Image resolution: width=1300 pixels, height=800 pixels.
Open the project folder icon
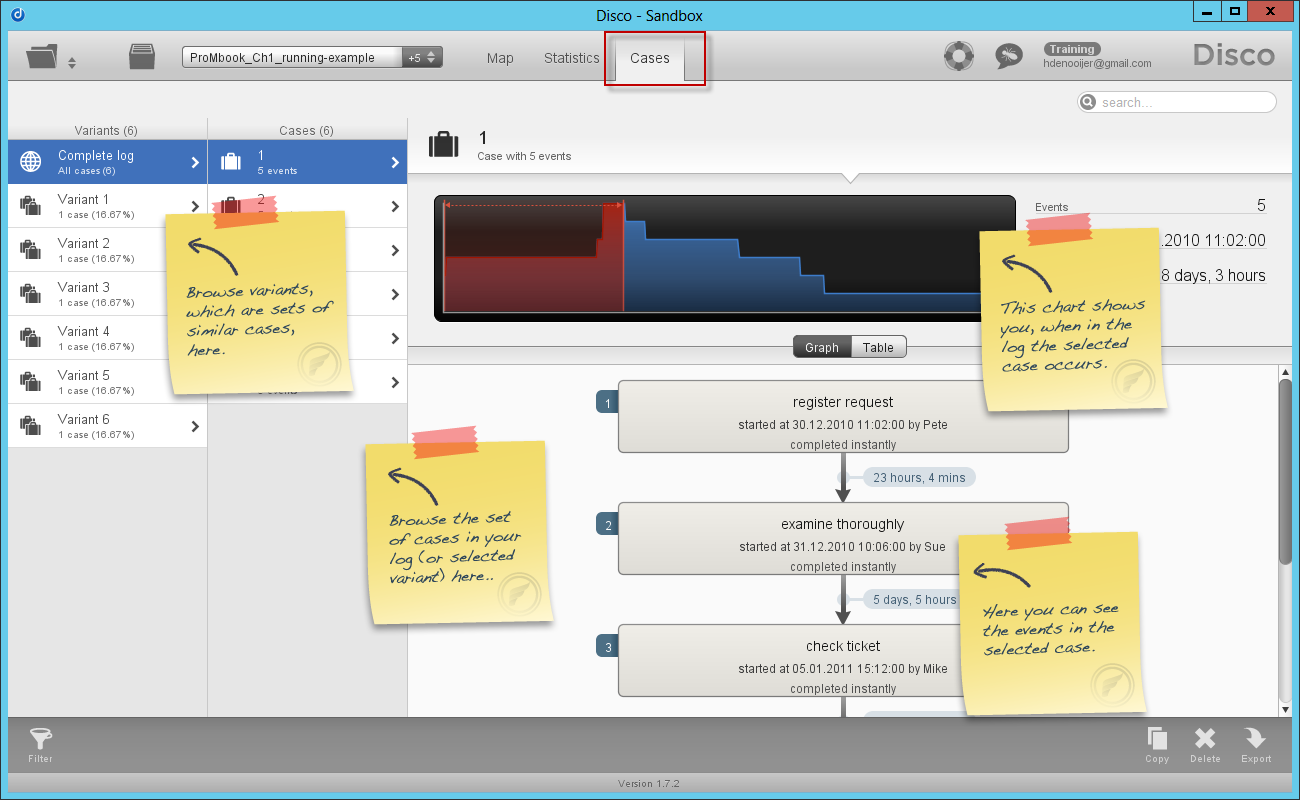tap(42, 57)
